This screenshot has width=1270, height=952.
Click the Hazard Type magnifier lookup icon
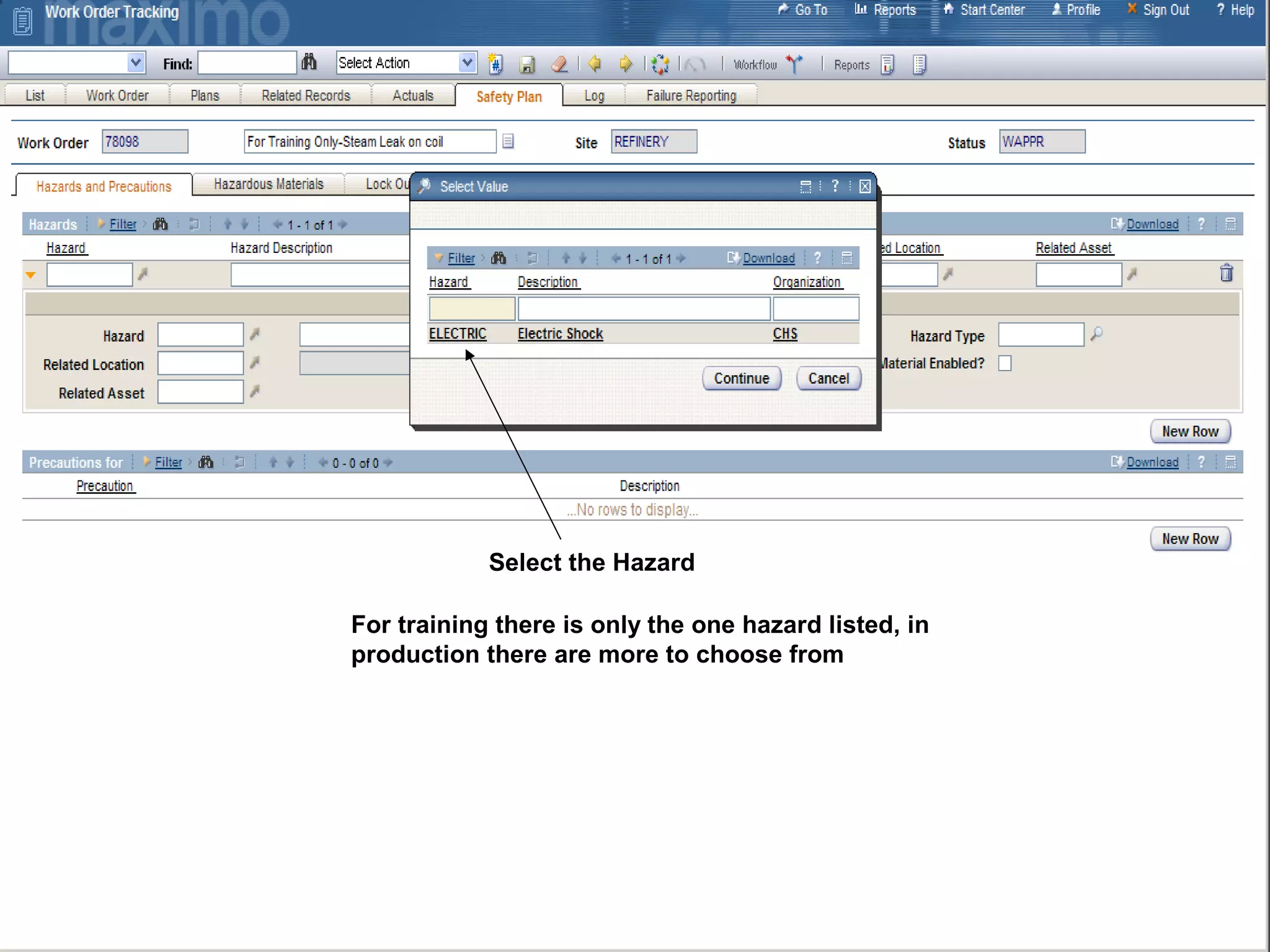(1096, 334)
